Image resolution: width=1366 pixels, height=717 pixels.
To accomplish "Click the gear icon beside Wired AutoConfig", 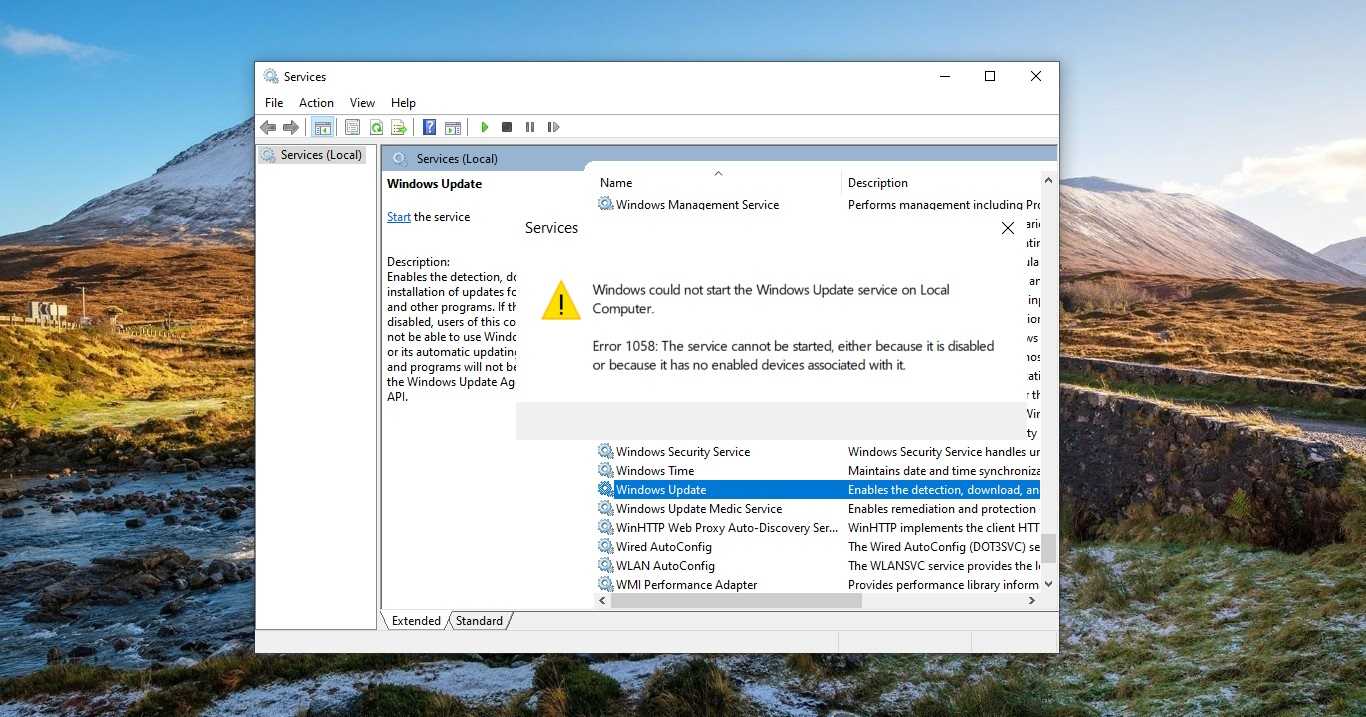I will (x=605, y=547).
